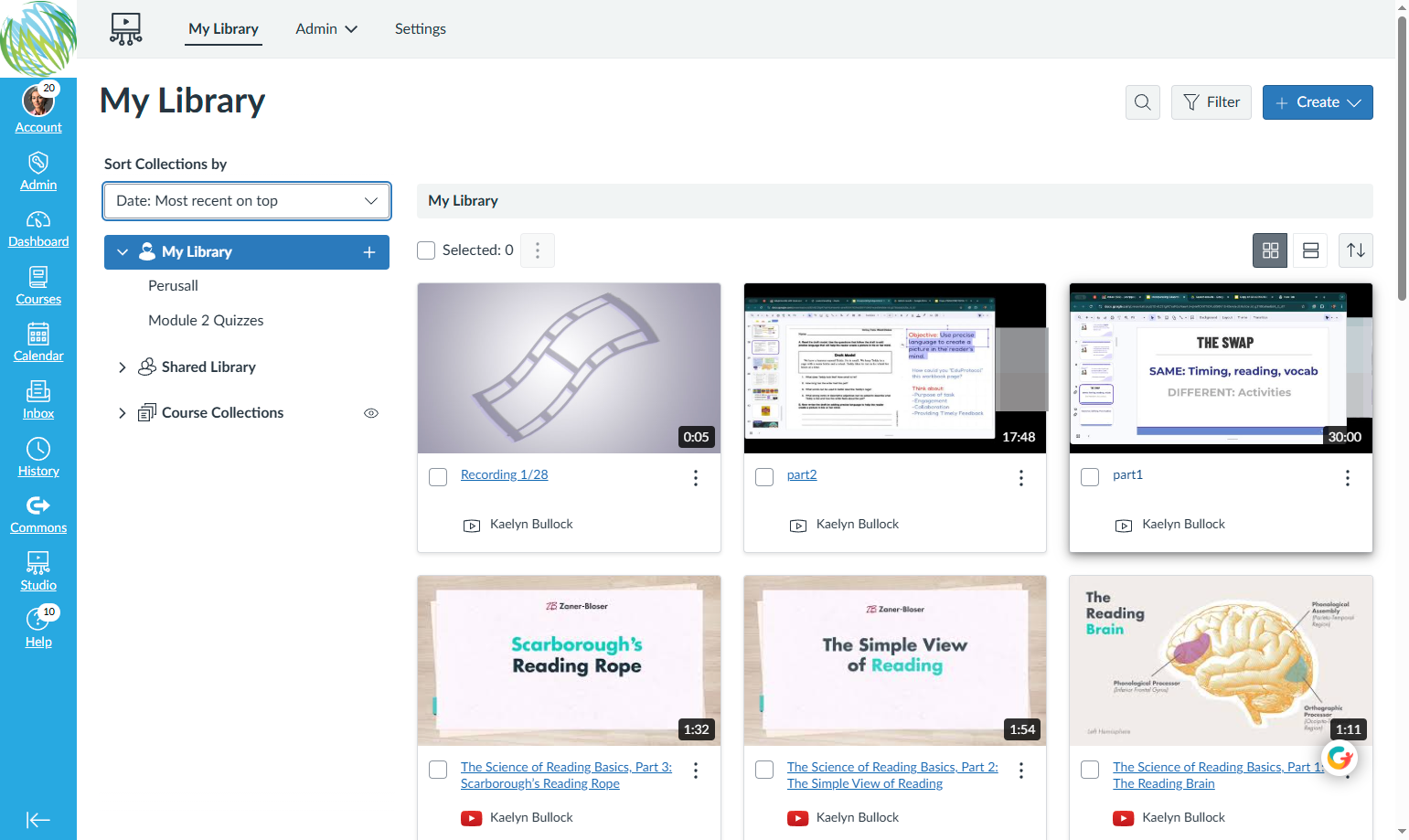This screenshot has height=840, width=1409.
Task: Select the Perusall collection
Action: [173, 286]
